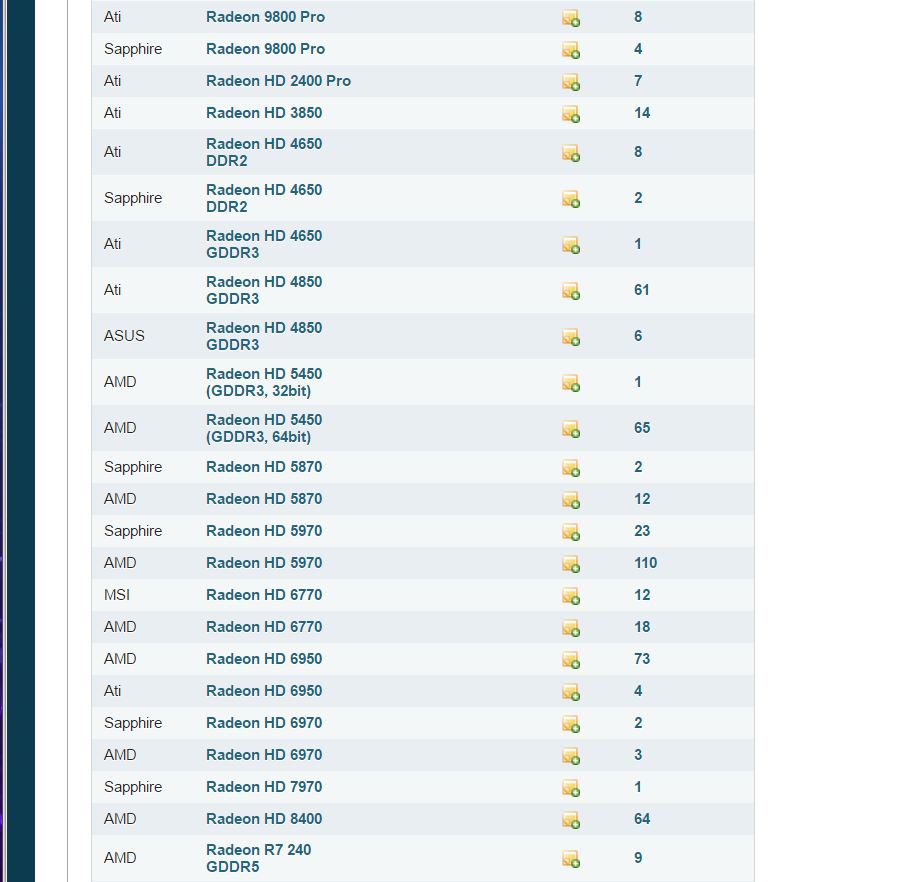This screenshot has width=917, height=882.
Task: Open the Sapphire Radeon 9800 Pro link
Action: tap(266, 49)
